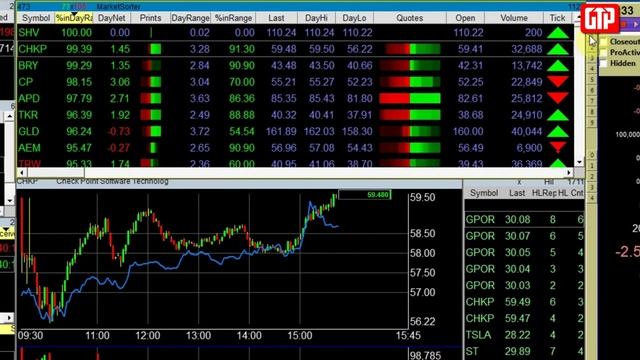Sort by the DayNet column header
Viewport: 640px width, 360px height.
[112, 18]
